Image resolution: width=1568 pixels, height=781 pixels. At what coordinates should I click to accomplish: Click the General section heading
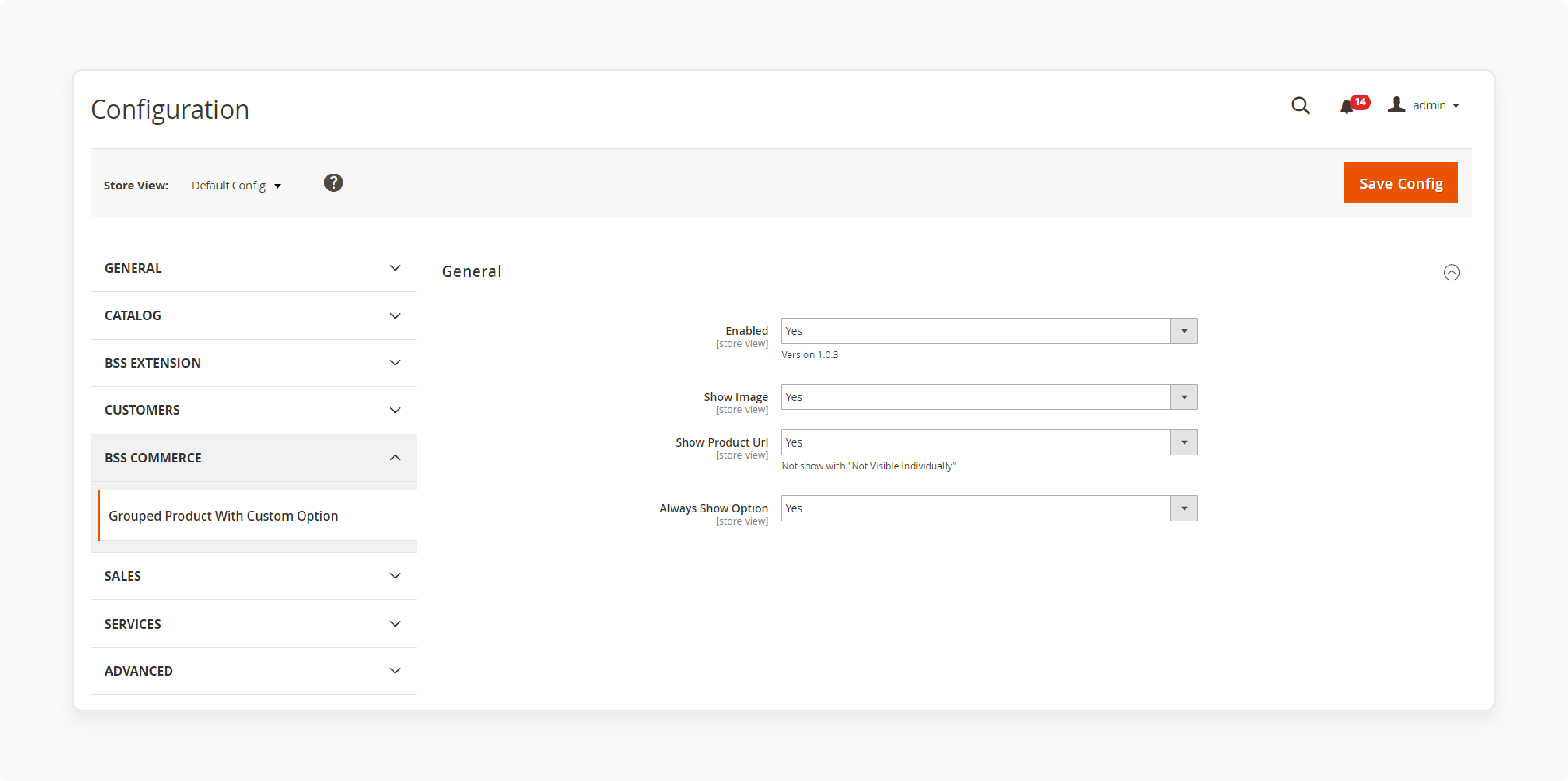point(471,272)
